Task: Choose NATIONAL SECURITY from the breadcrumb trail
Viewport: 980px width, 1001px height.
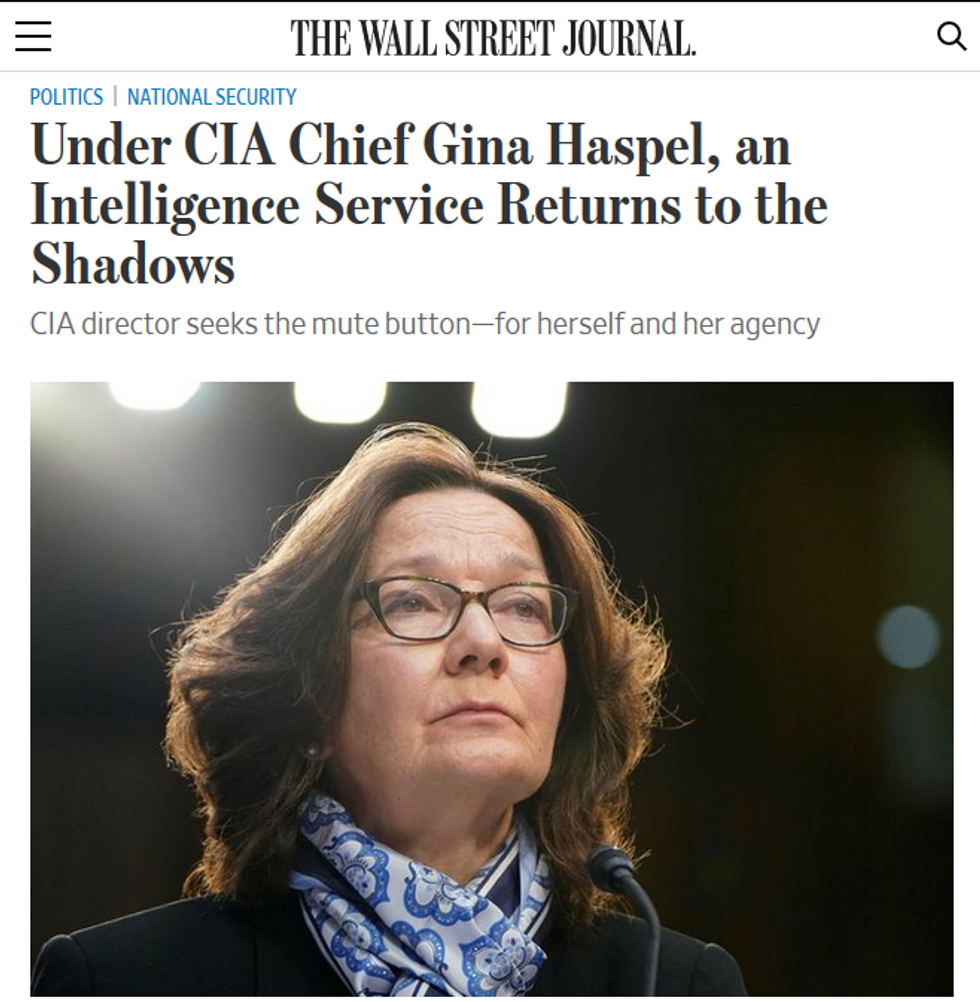Action: (212, 96)
